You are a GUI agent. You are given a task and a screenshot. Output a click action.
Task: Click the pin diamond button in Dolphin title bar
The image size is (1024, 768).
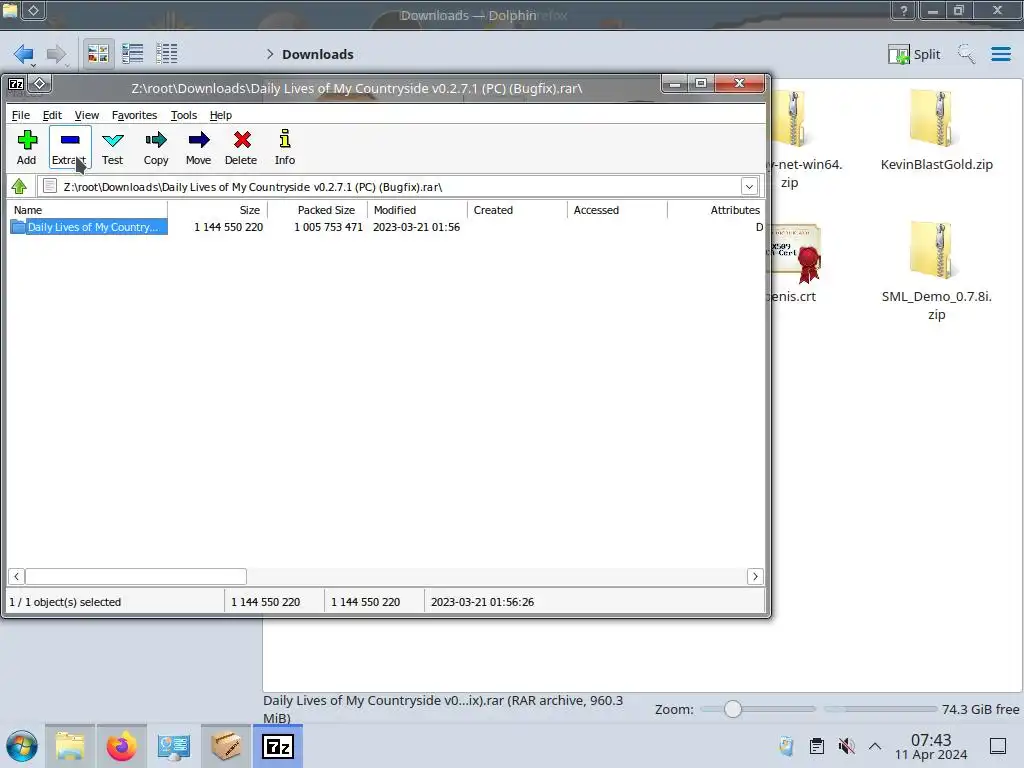(33, 10)
